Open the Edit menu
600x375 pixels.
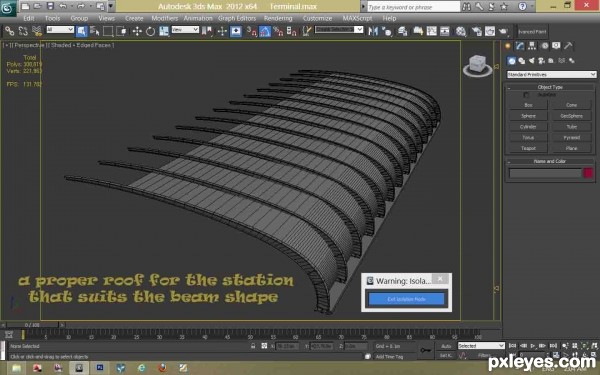coord(29,18)
